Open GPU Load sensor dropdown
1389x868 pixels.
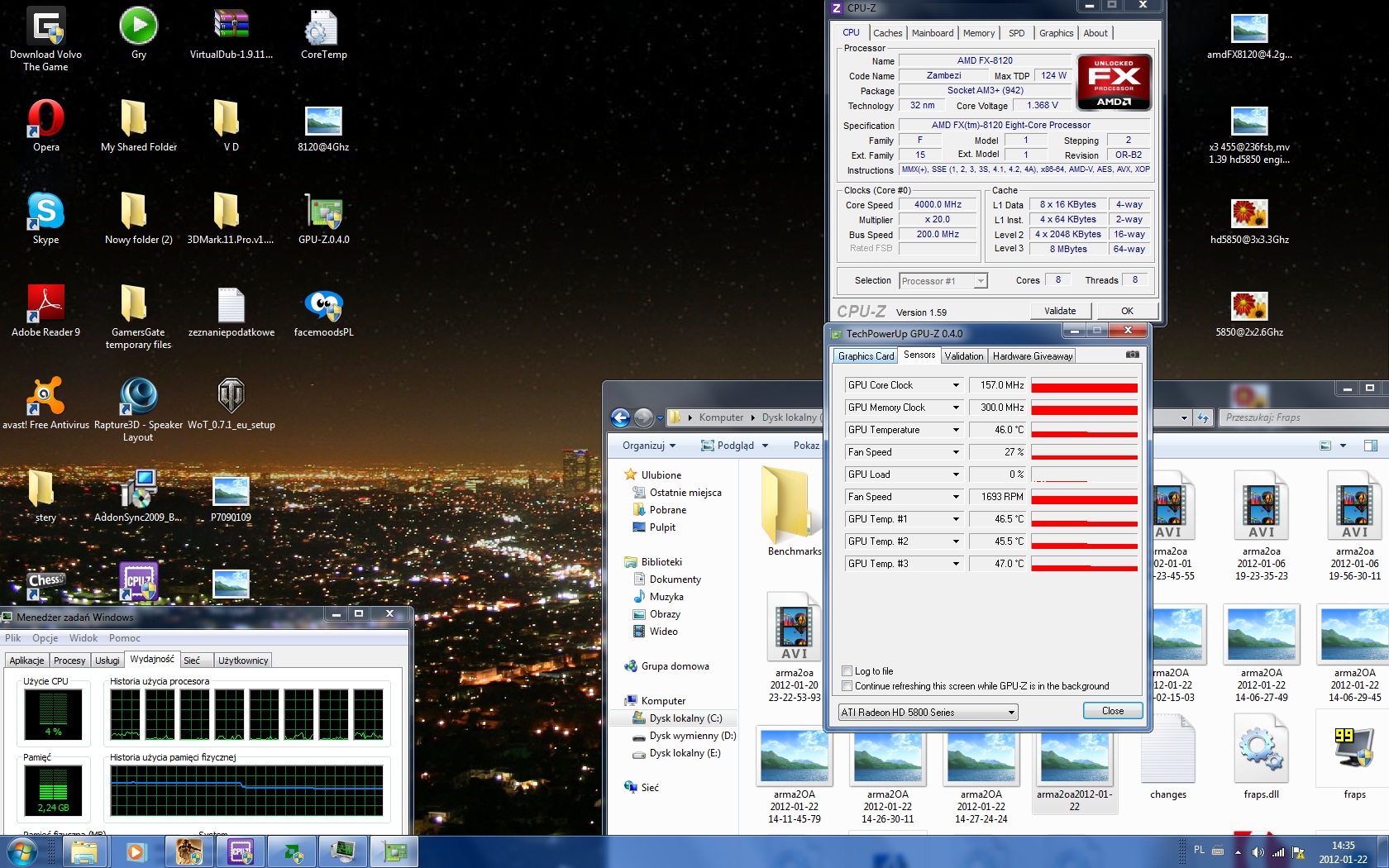(956, 475)
